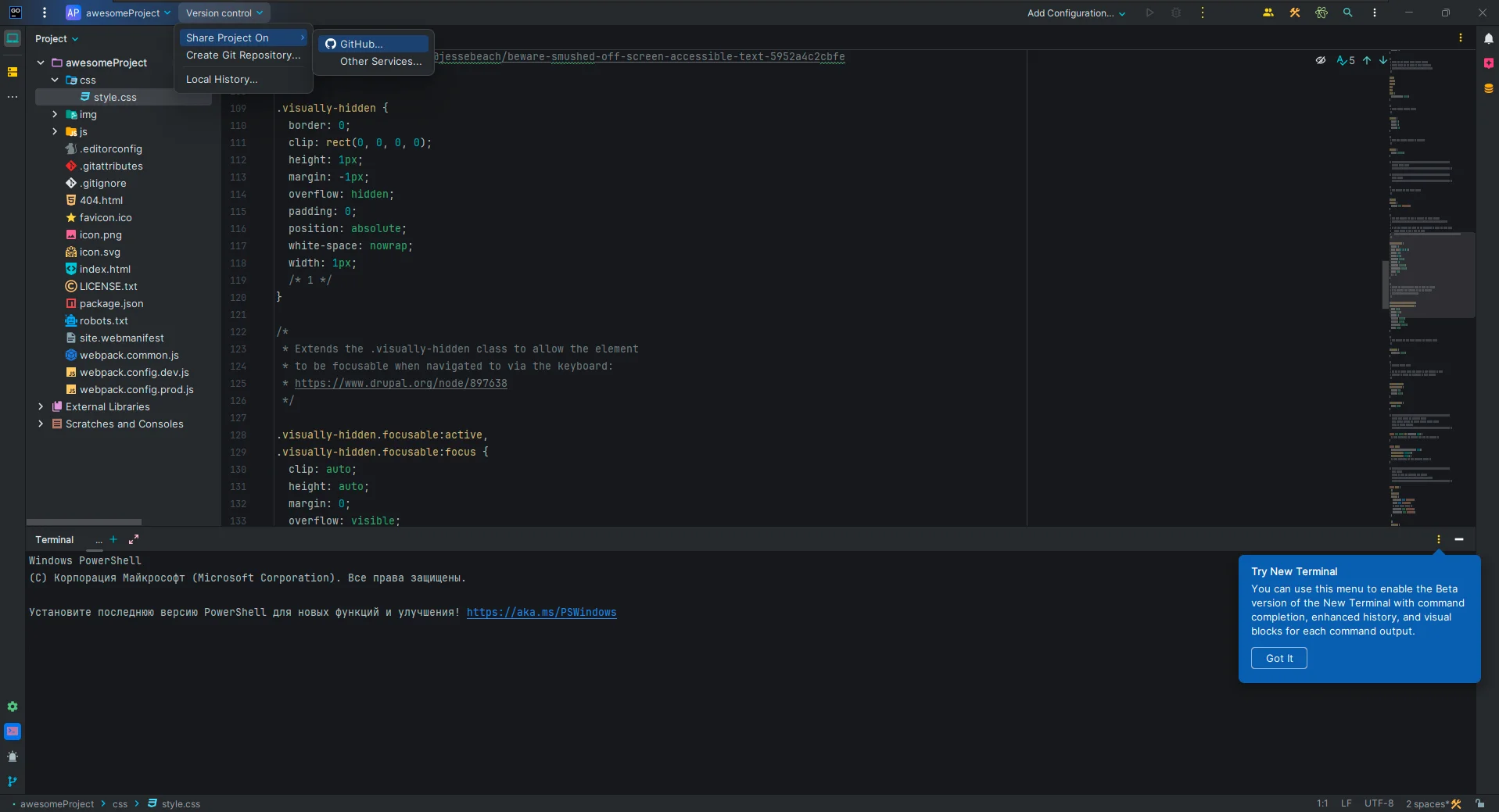Open the Database tool window icon

click(1488, 88)
